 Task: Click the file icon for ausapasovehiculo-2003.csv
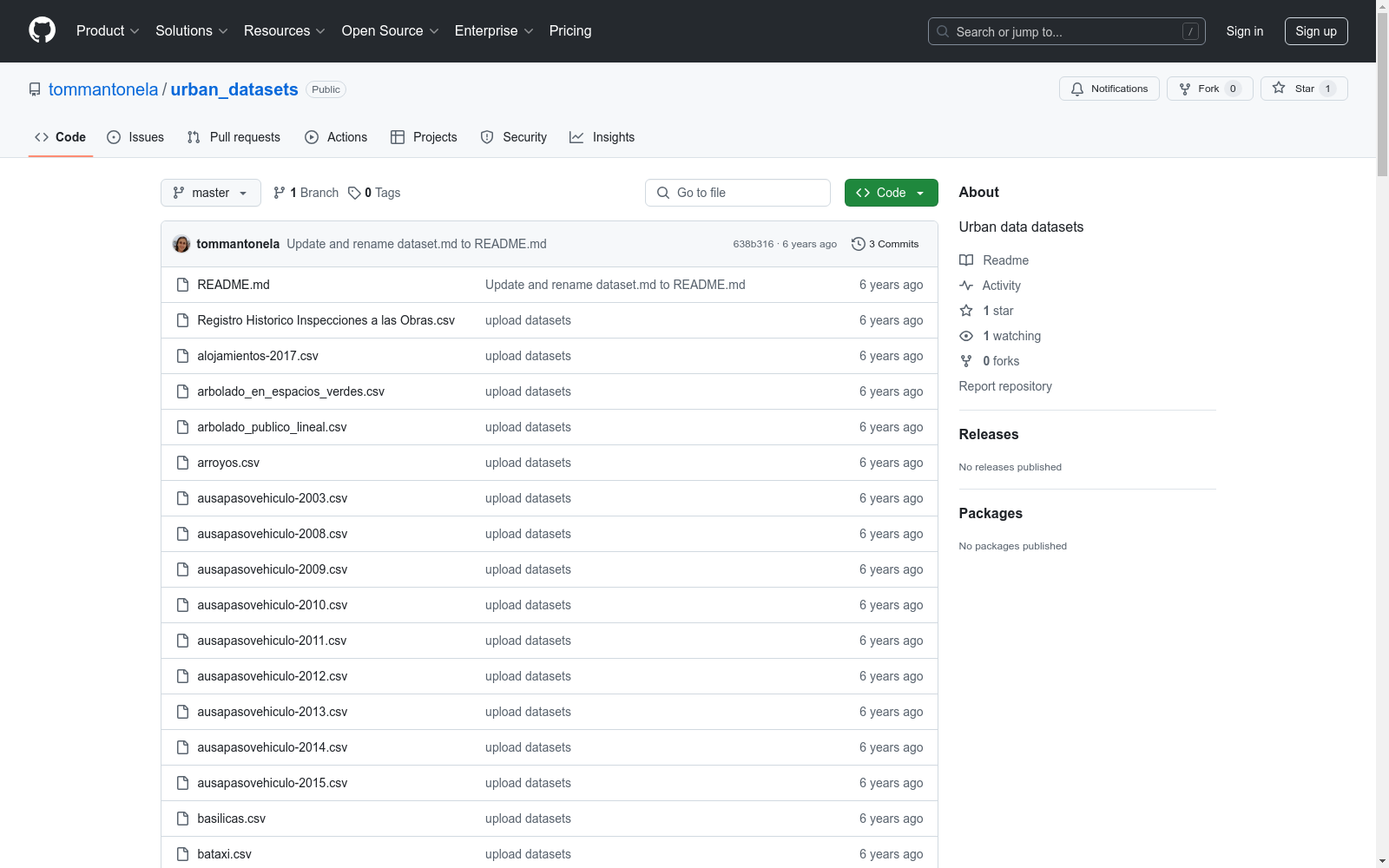coord(182,498)
